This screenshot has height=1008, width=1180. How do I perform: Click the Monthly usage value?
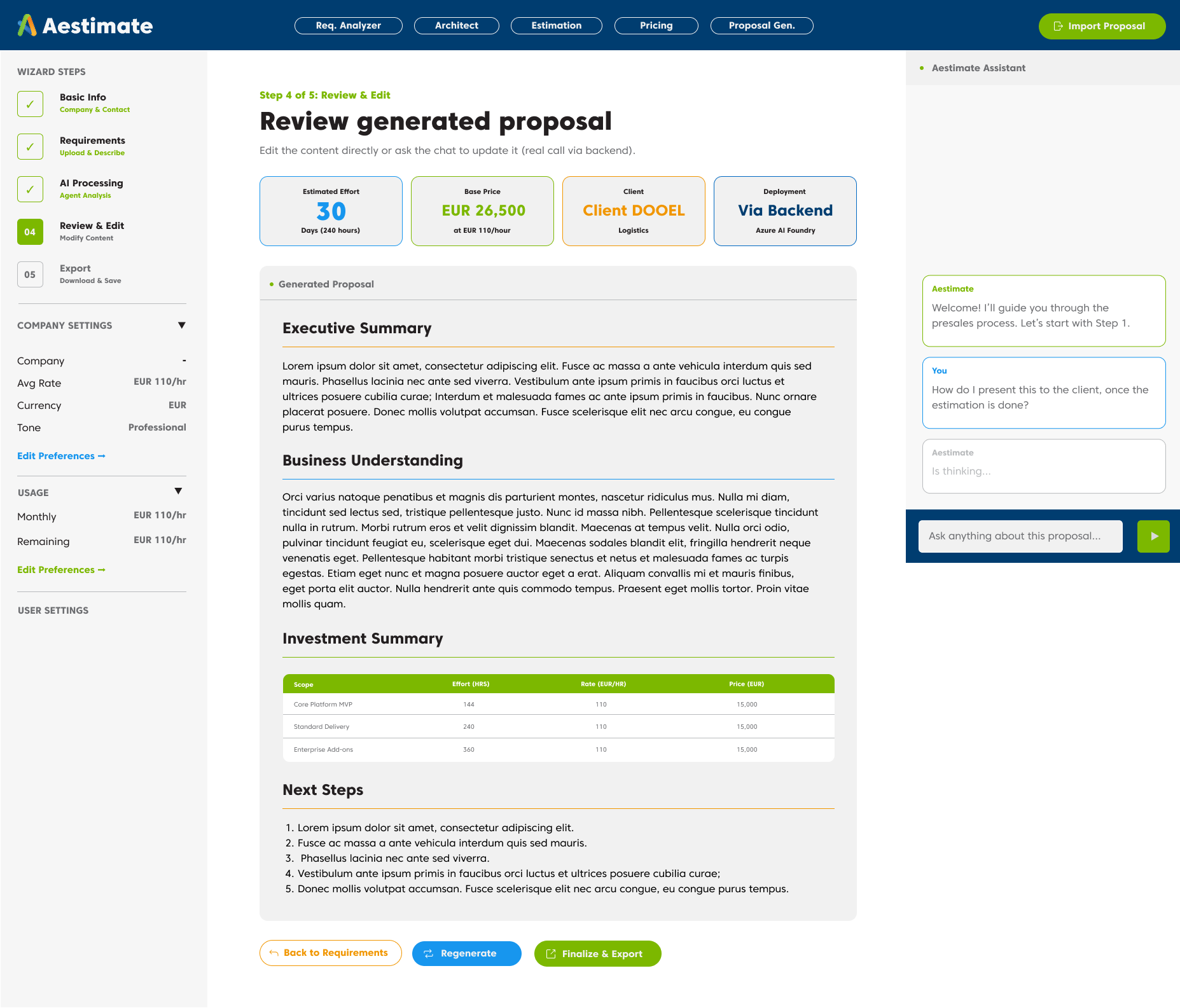160,515
